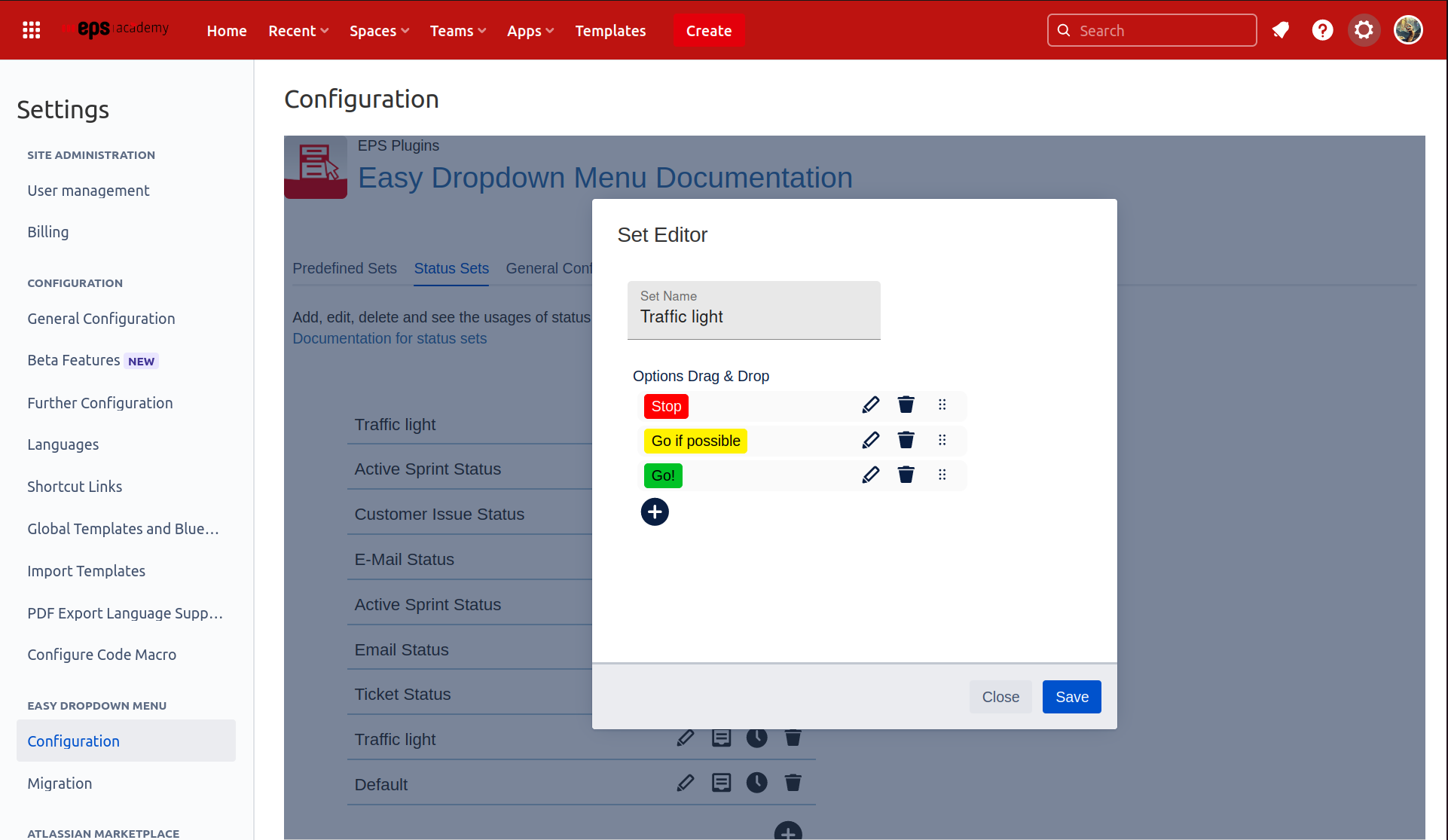Open the help question mark icon
The image size is (1448, 840).
pos(1322,30)
